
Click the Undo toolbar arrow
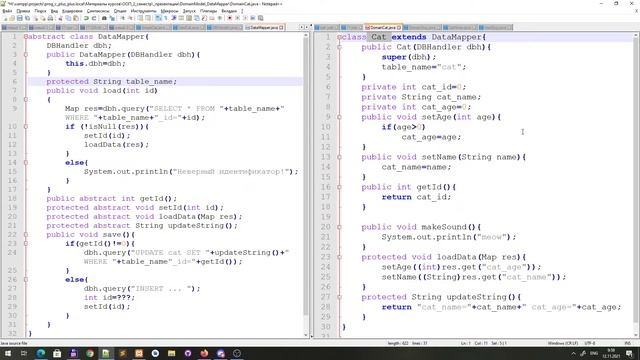[86, 18]
